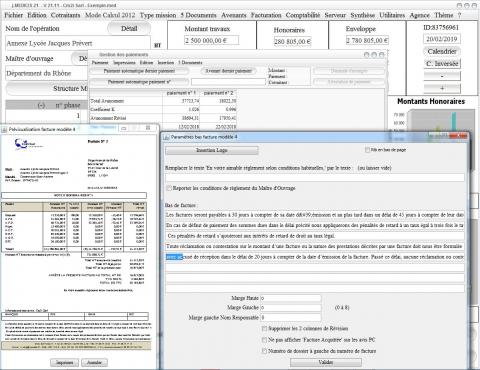Open the Utilitaires menu
480x370 pixels.
coord(392,15)
